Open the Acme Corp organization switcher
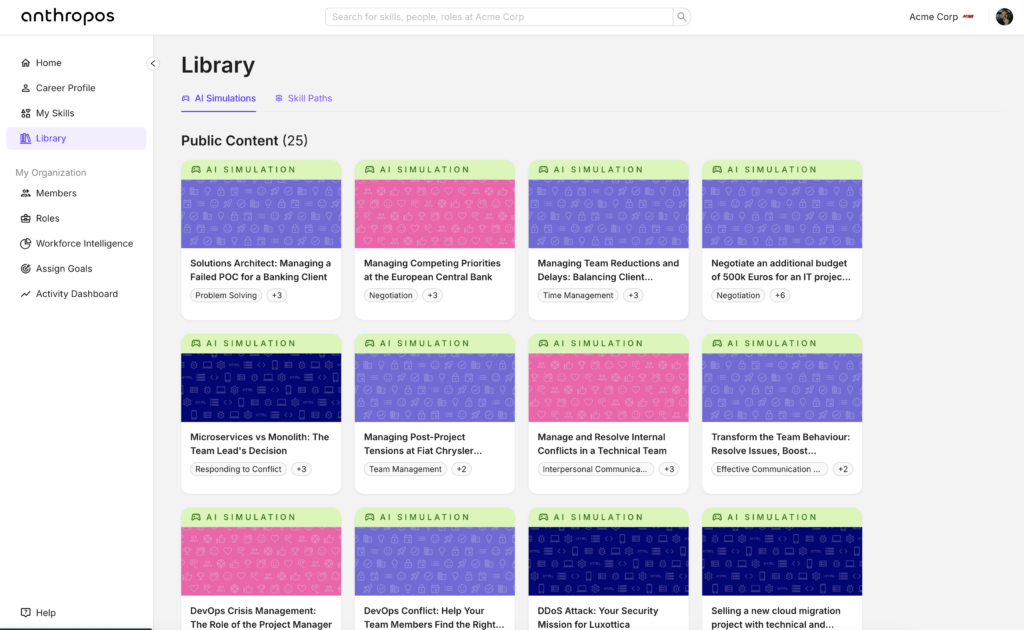This screenshot has height=630, width=1024. click(x=940, y=17)
